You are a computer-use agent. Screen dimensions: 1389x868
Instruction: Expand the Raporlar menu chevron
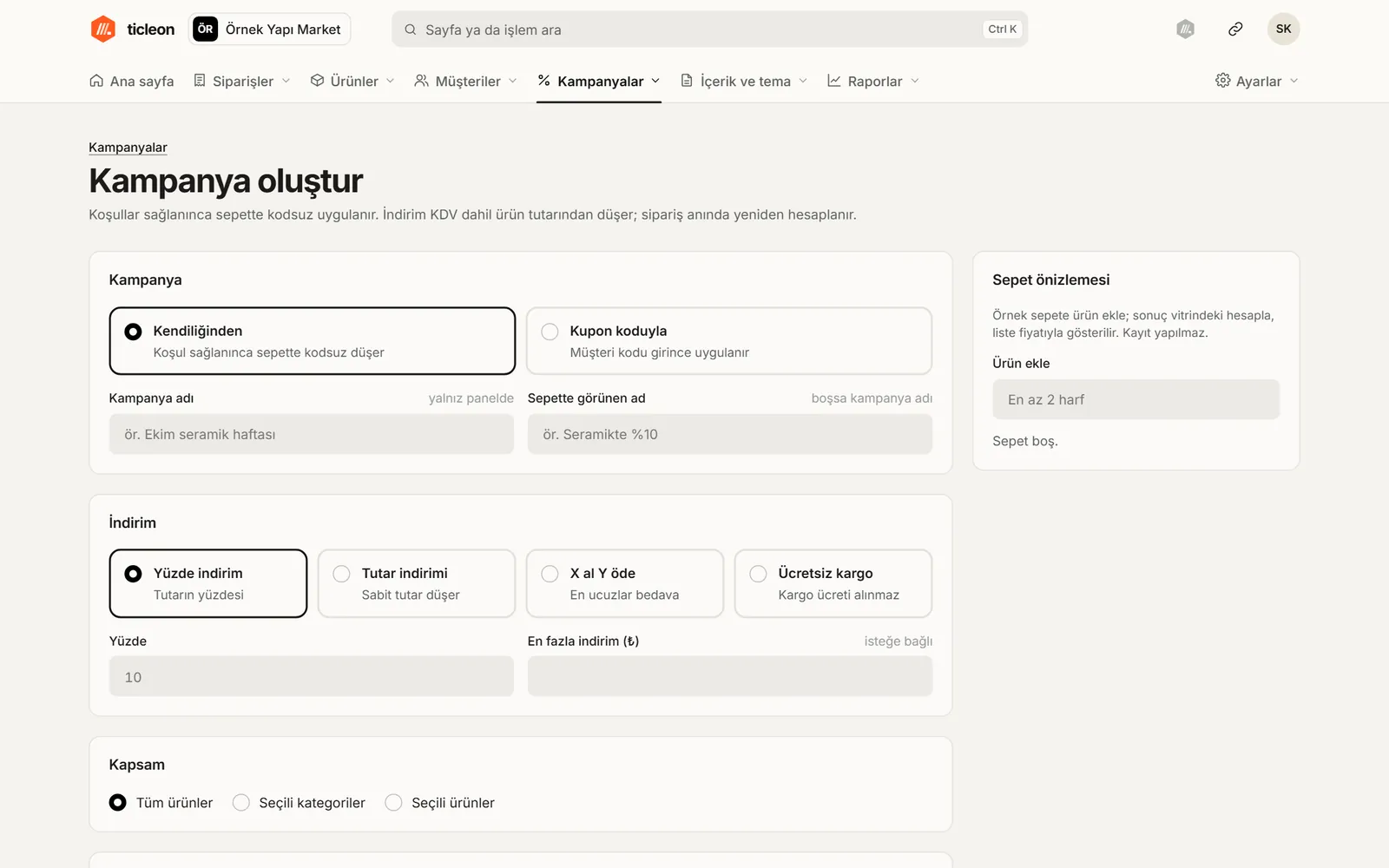tap(915, 81)
